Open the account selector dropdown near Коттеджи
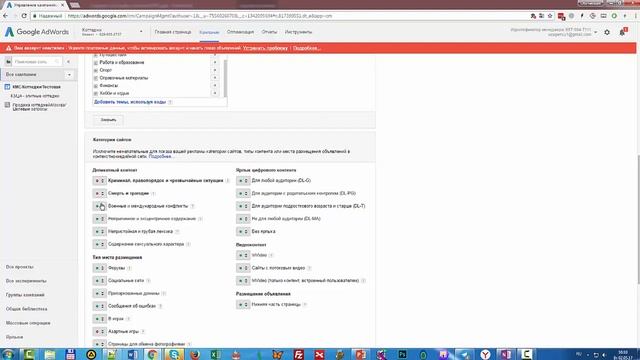This screenshot has width=640, height=360. (x=141, y=32)
